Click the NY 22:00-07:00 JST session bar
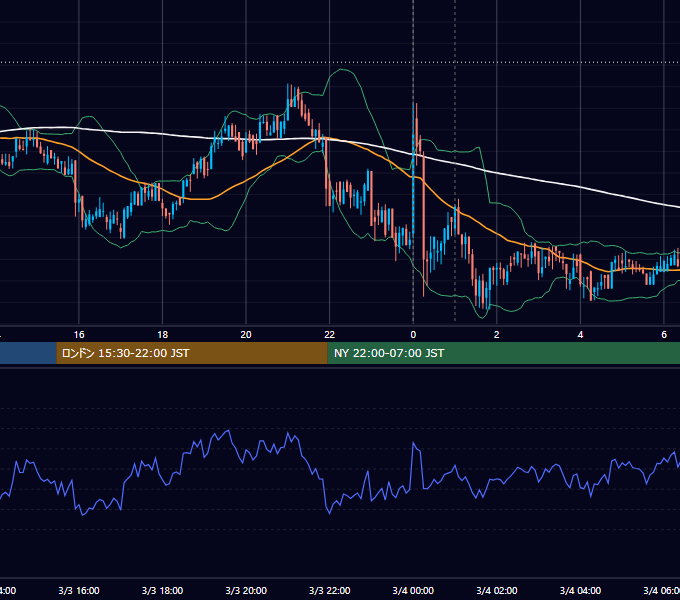The width and height of the screenshot is (680, 600). 503,353
